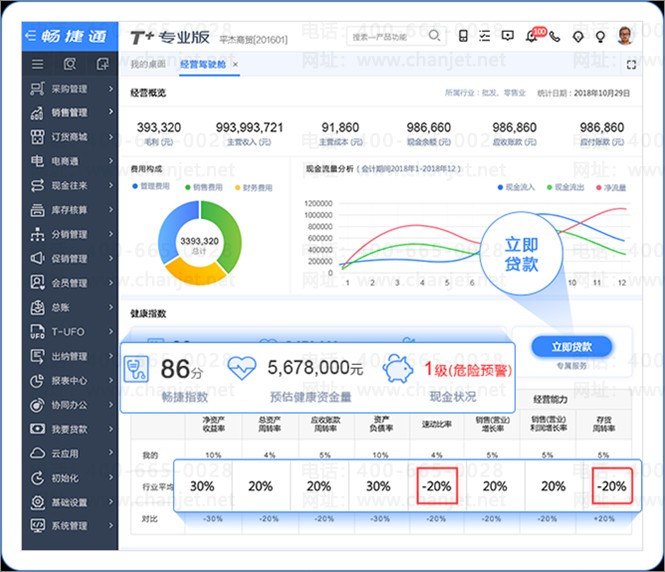Click the new-window icon in sidebar header

point(102,64)
